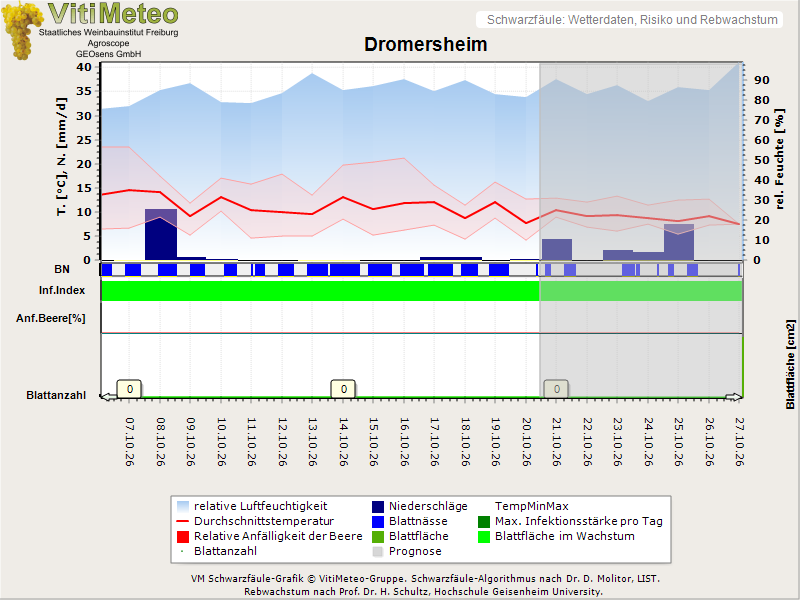Click the date label 17.10.26
800x600 pixels.
(x=434, y=442)
